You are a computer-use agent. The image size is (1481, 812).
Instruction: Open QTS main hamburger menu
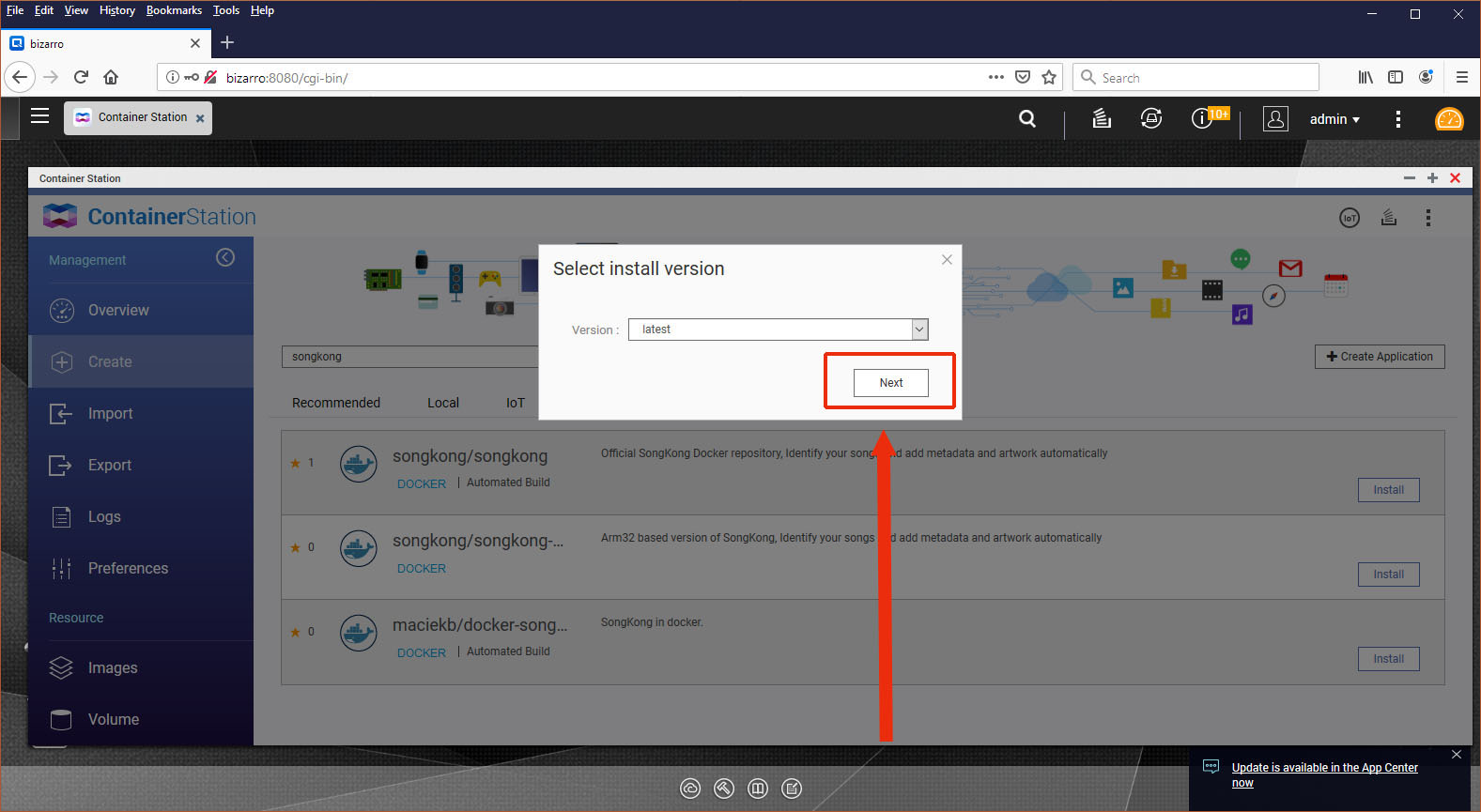39,116
